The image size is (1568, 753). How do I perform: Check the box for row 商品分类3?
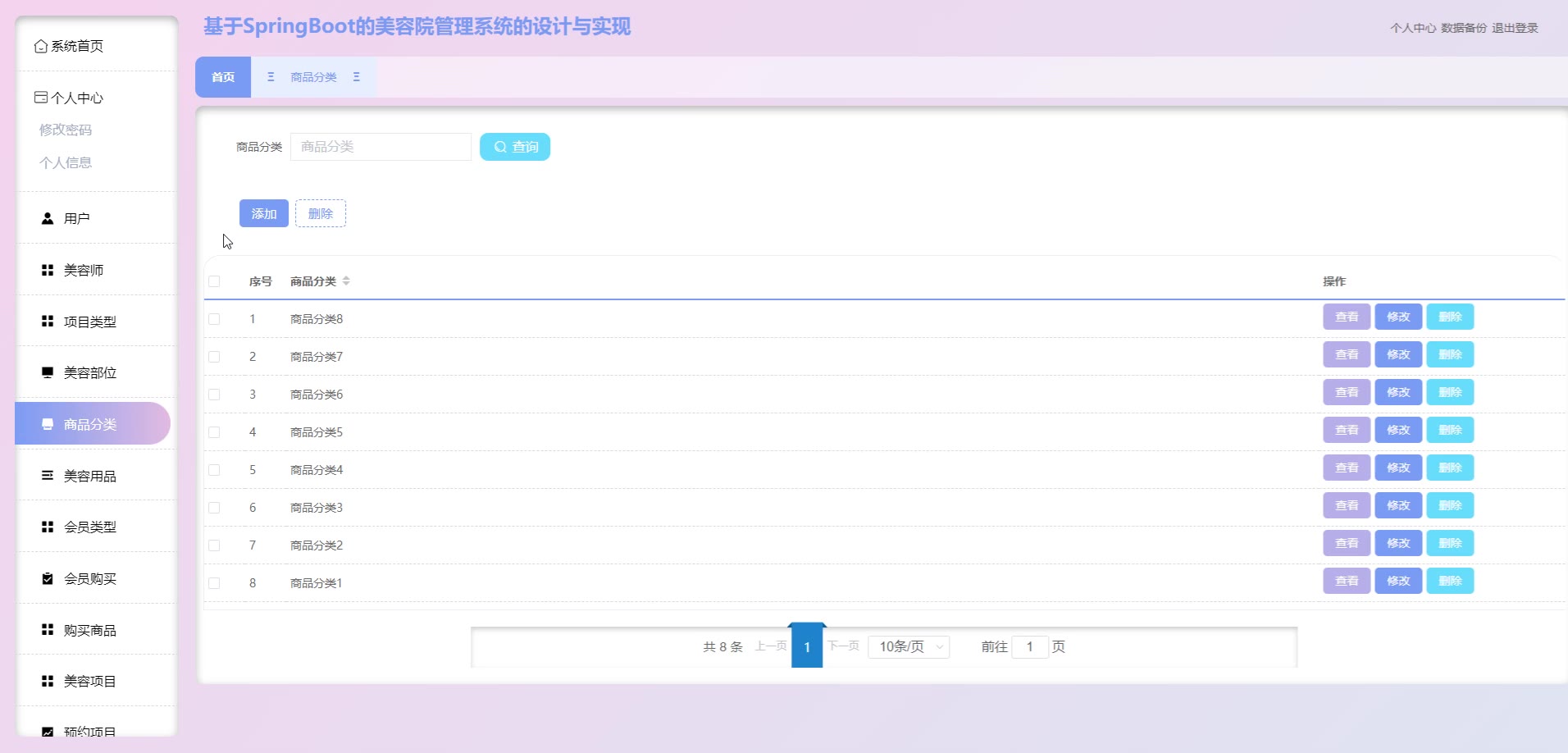(x=214, y=508)
